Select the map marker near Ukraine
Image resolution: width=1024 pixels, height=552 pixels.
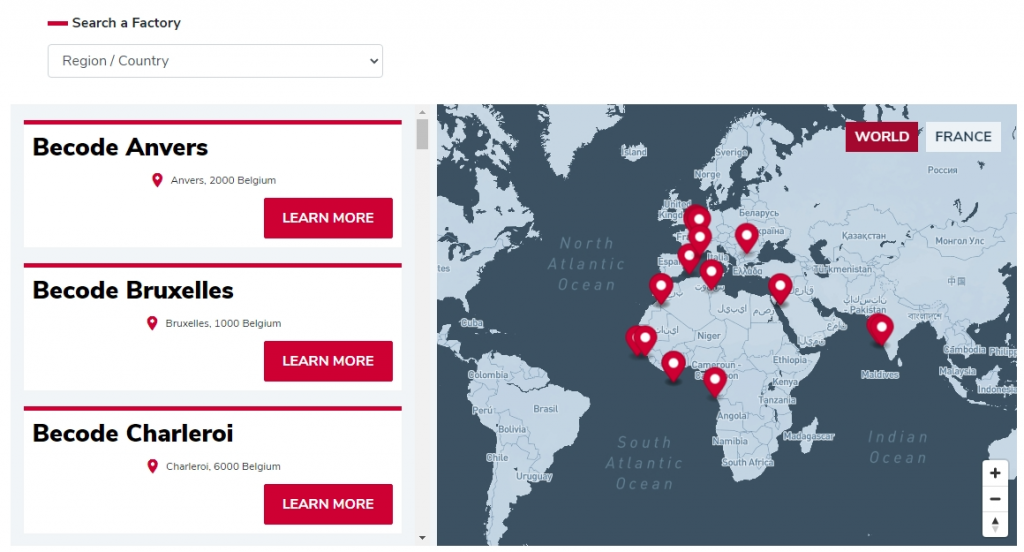click(746, 238)
